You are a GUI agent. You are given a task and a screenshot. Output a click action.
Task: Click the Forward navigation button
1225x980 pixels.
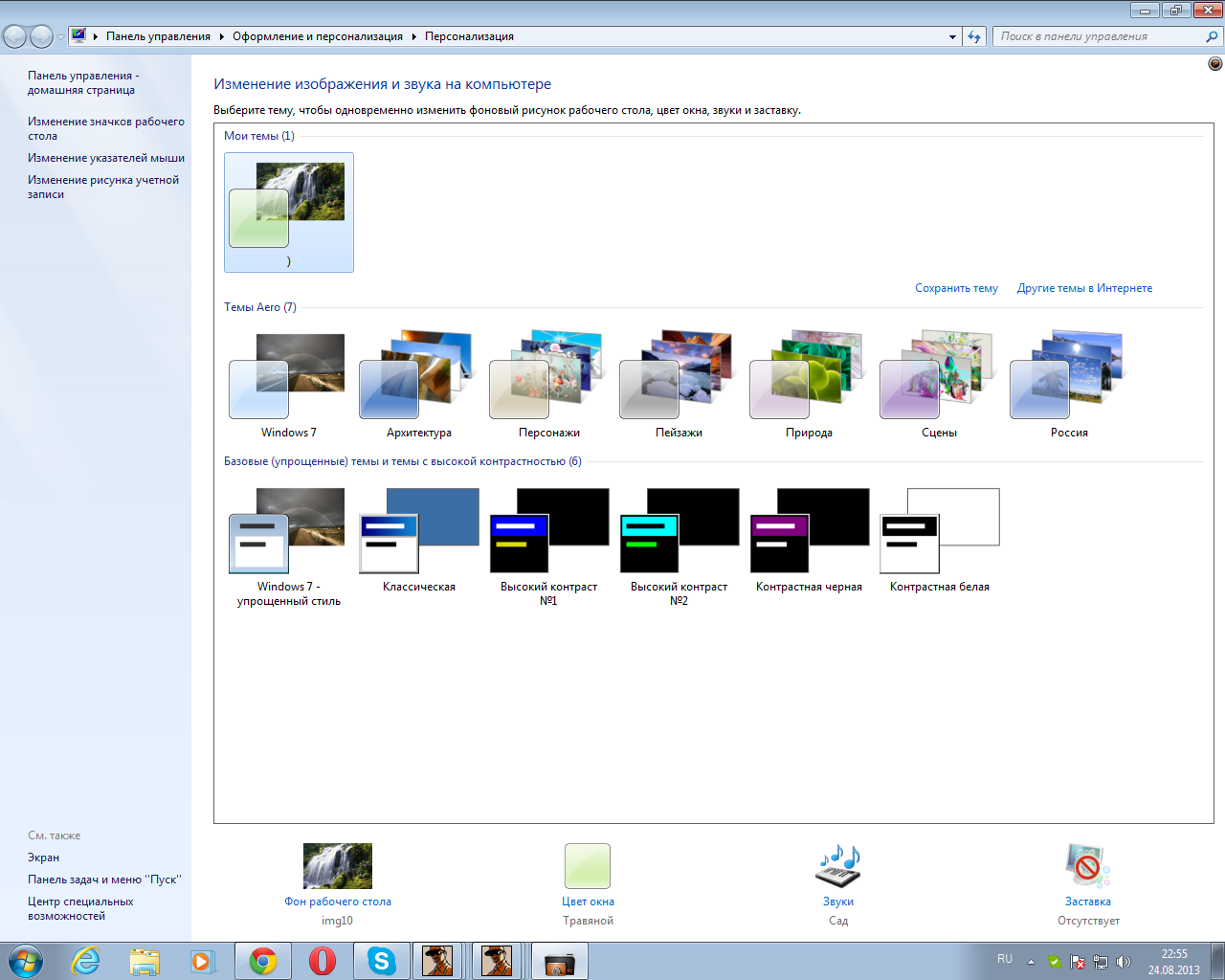coord(42,36)
